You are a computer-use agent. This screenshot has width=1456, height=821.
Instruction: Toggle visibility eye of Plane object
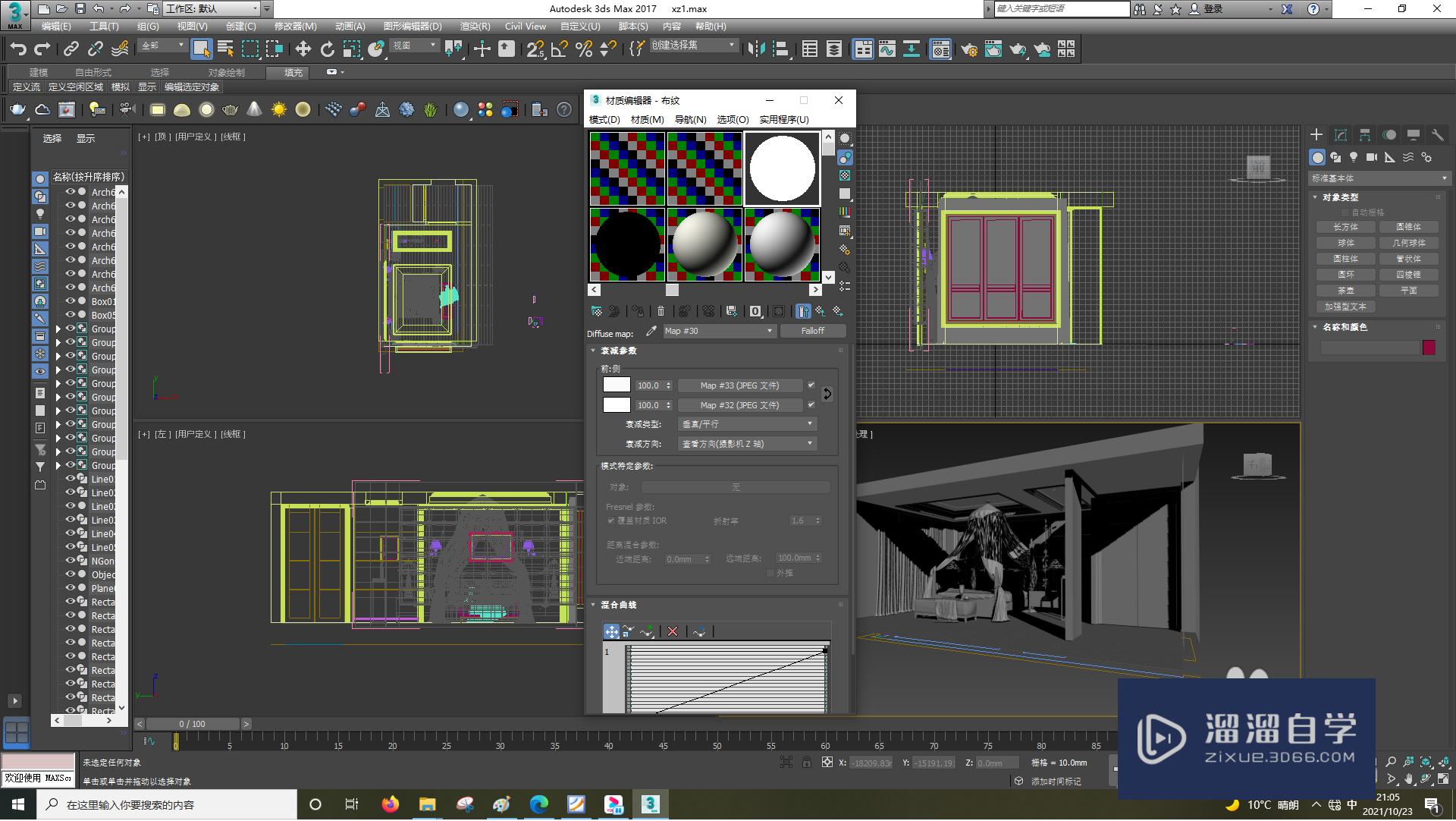[x=70, y=588]
